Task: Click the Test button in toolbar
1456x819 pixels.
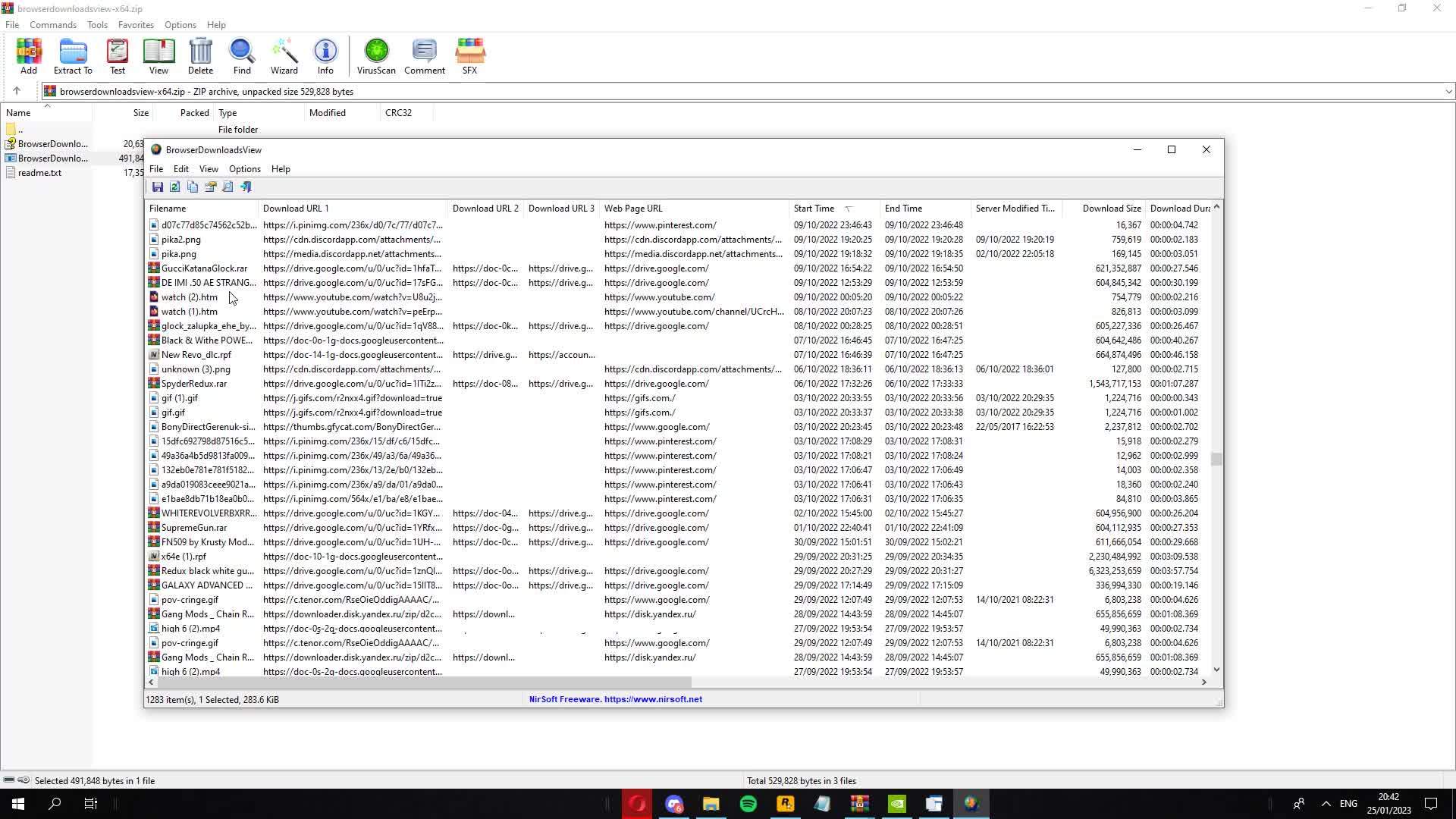Action: pos(117,55)
